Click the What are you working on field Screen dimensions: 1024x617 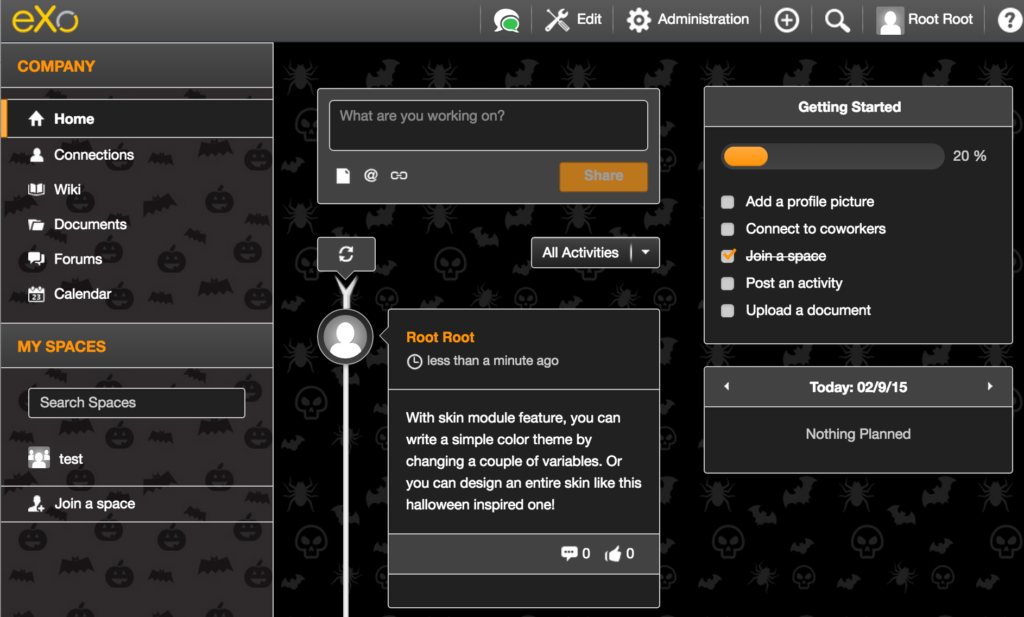(x=488, y=125)
